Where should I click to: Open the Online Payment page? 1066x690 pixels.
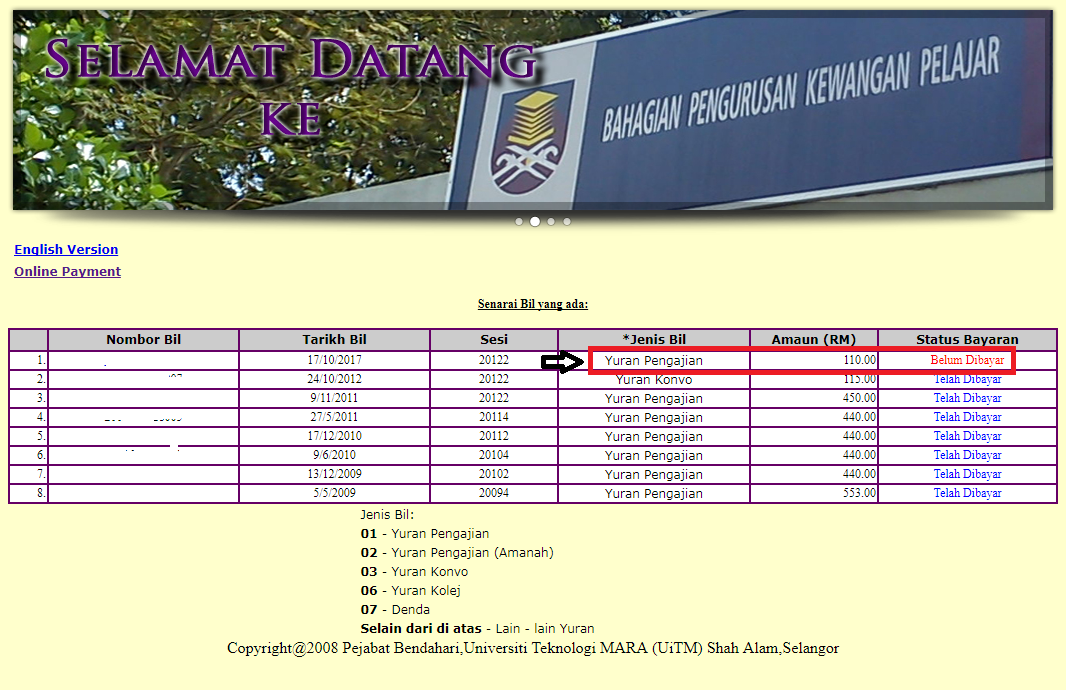coord(67,271)
